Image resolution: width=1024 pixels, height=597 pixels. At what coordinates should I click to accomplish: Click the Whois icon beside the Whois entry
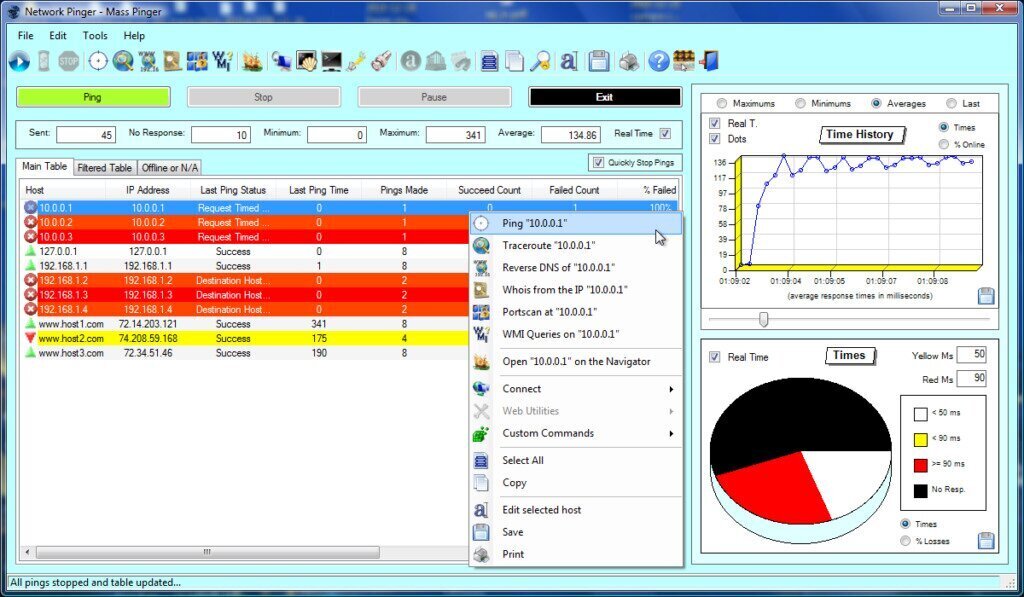481,290
